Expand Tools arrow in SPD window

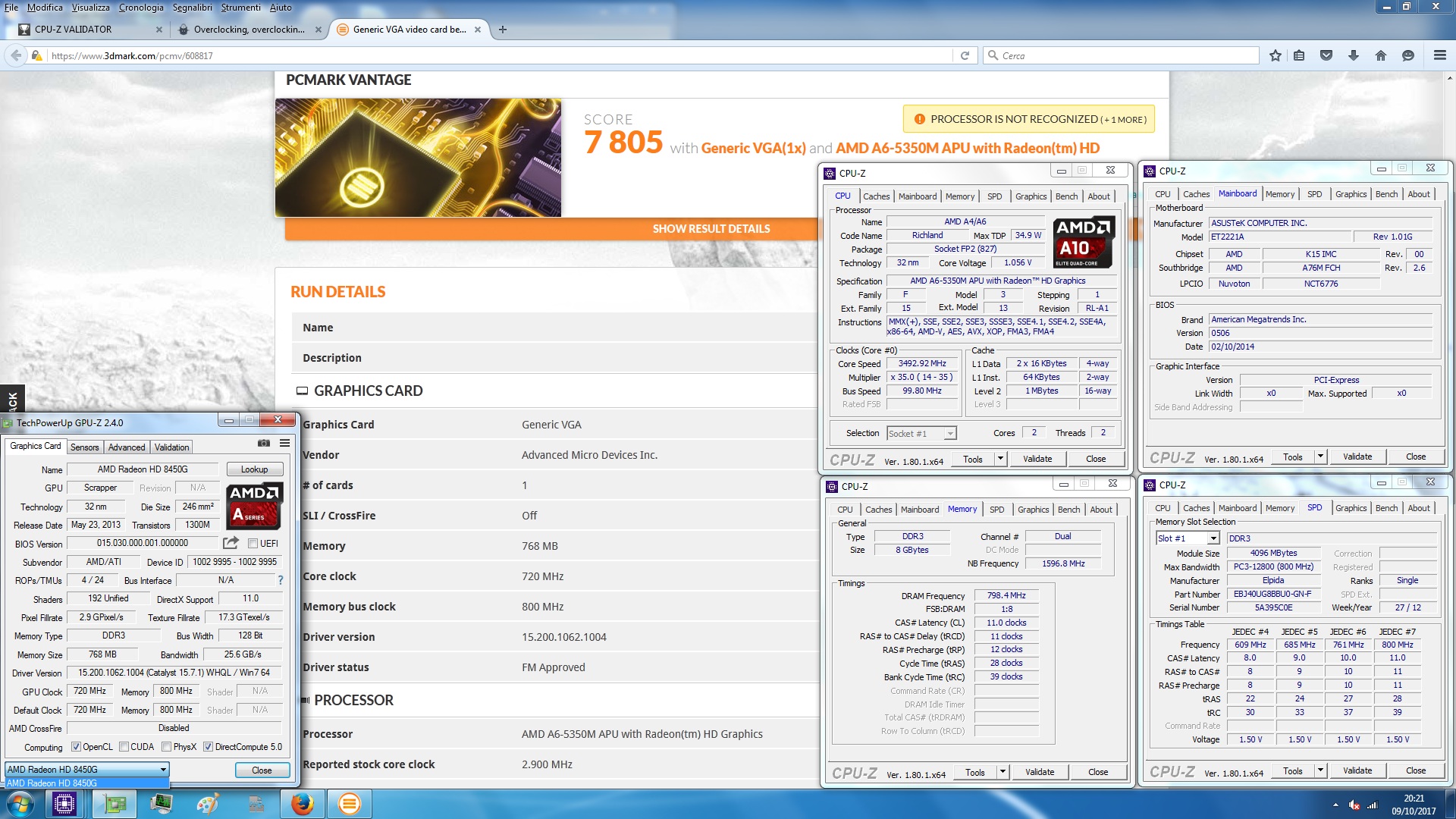(1320, 770)
